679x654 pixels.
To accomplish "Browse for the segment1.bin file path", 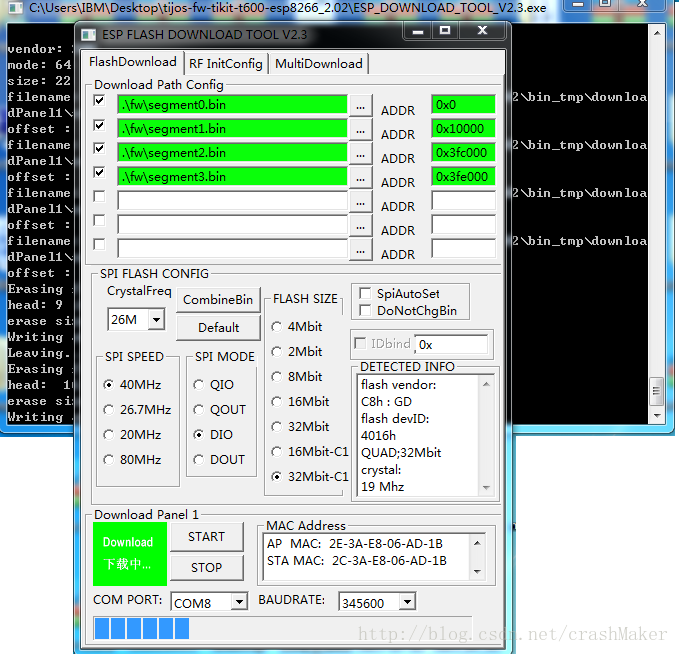I will point(360,130).
